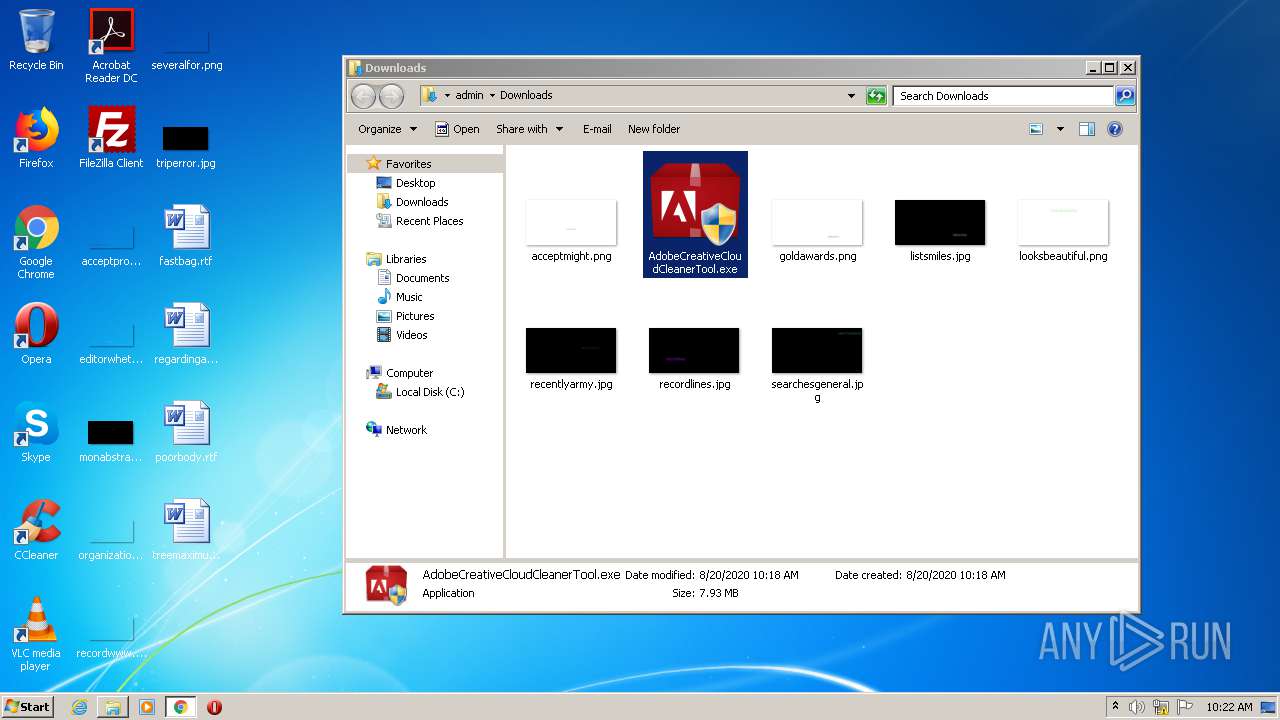The height and width of the screenshot is (720, 1280).
Task: Click the taskbar clock 10:22 AM
Action: coord(1229,707)
